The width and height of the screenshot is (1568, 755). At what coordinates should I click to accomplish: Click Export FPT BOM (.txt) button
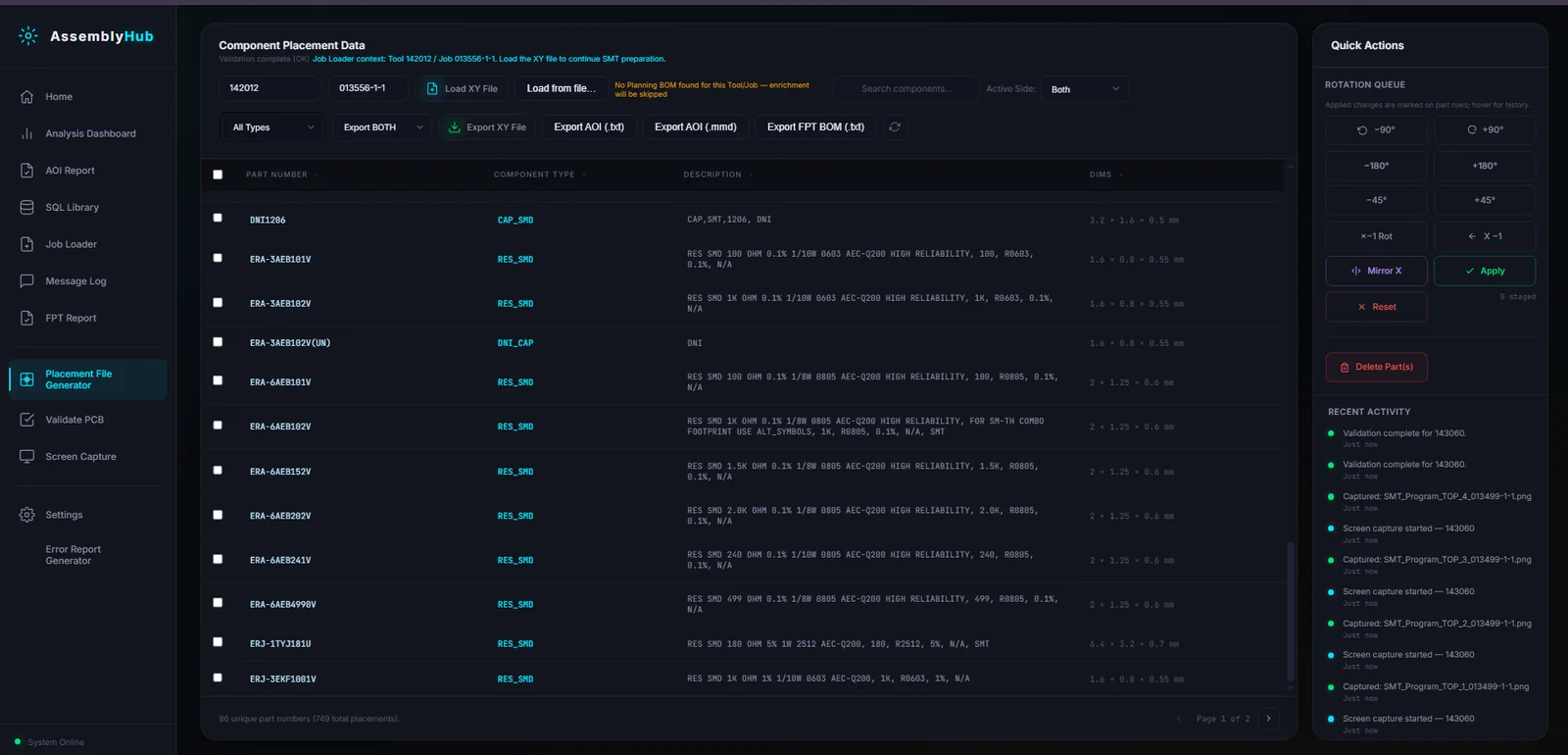tap(815, 126)
